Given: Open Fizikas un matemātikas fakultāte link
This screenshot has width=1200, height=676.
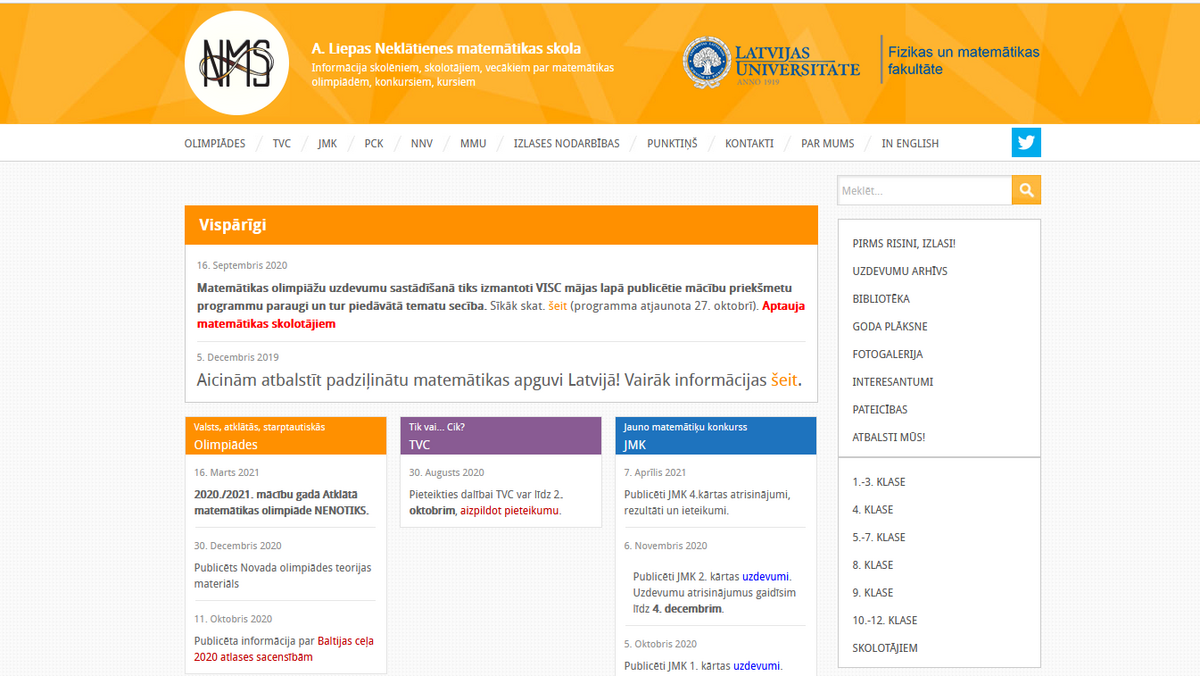Looking at the screenshot, I should pos(964,60).
